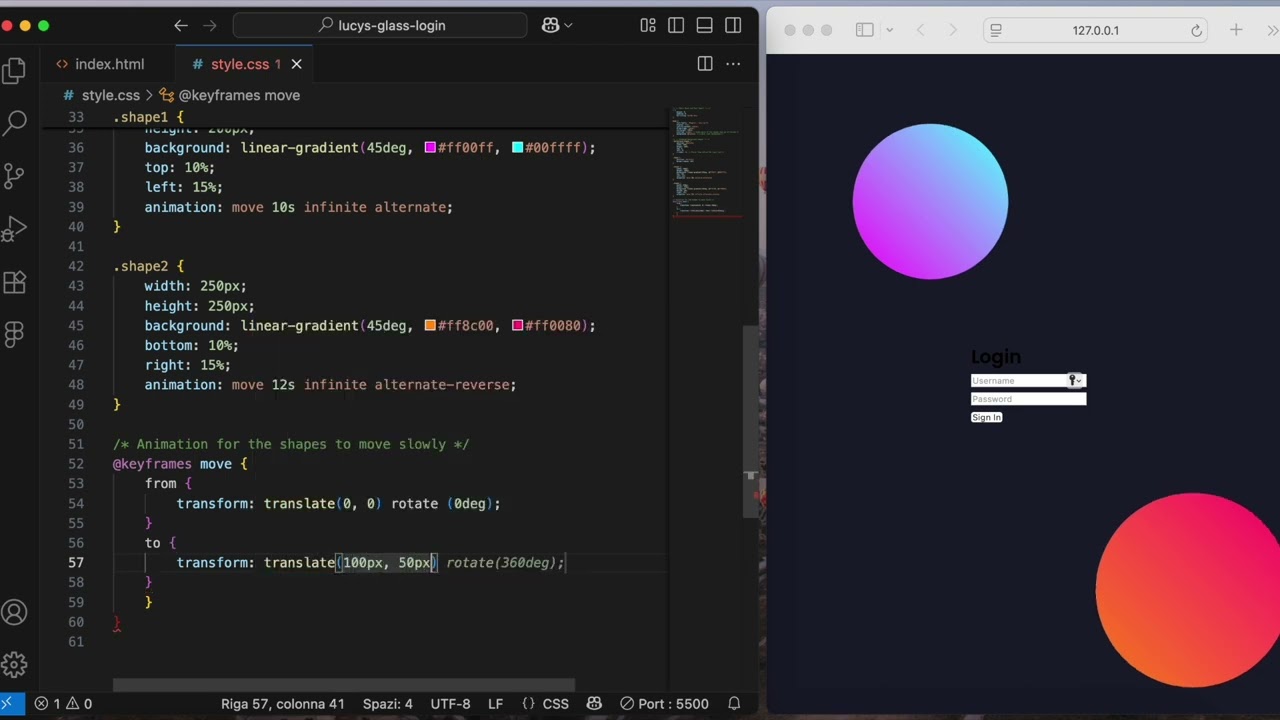Click the Username field on login page
The image size is (1280, 720).
(x=1028, y=381)
